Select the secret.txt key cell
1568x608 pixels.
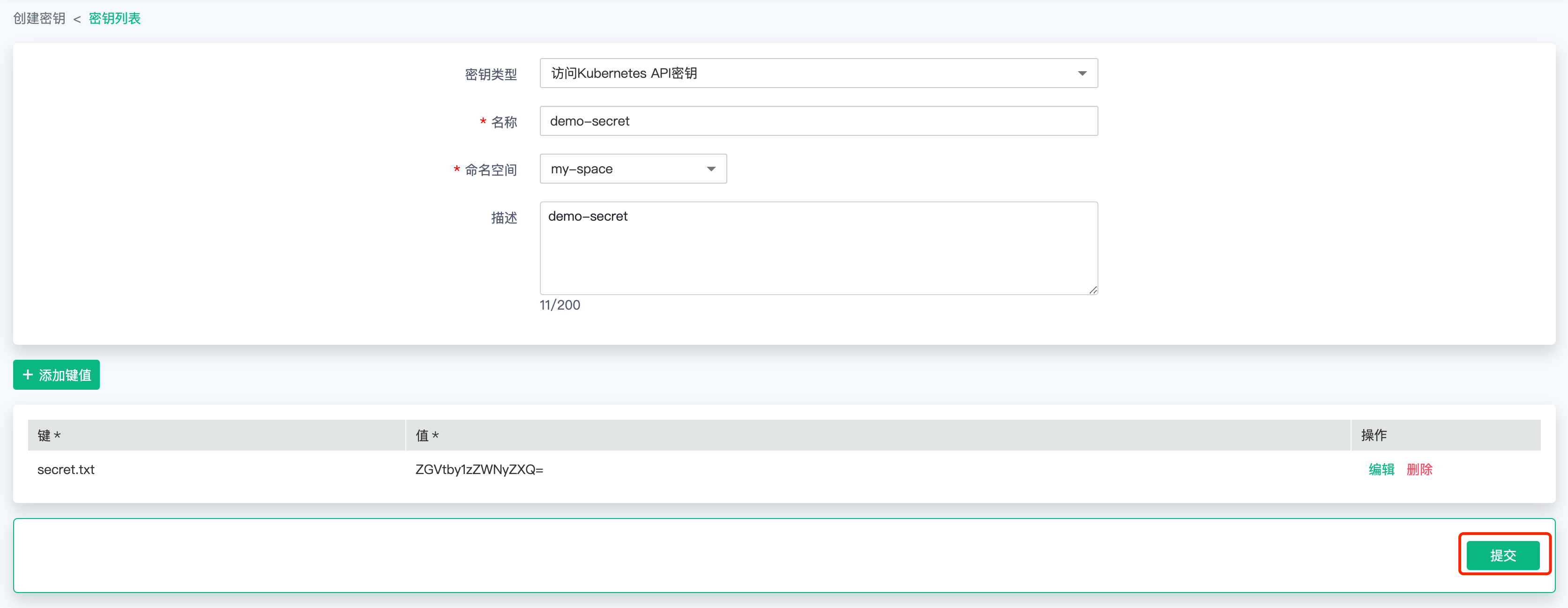[x=66, y=469]
